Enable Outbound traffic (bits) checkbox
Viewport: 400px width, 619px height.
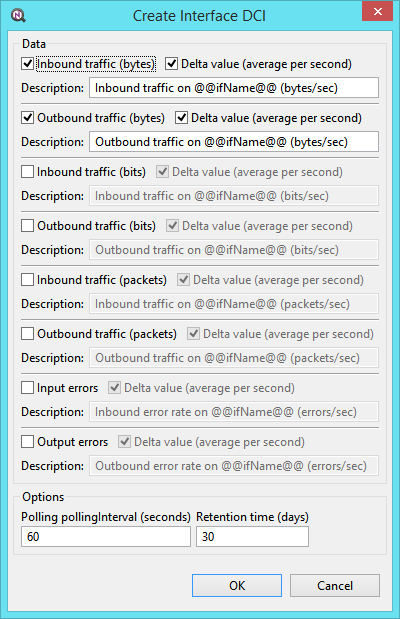[27, 226]
